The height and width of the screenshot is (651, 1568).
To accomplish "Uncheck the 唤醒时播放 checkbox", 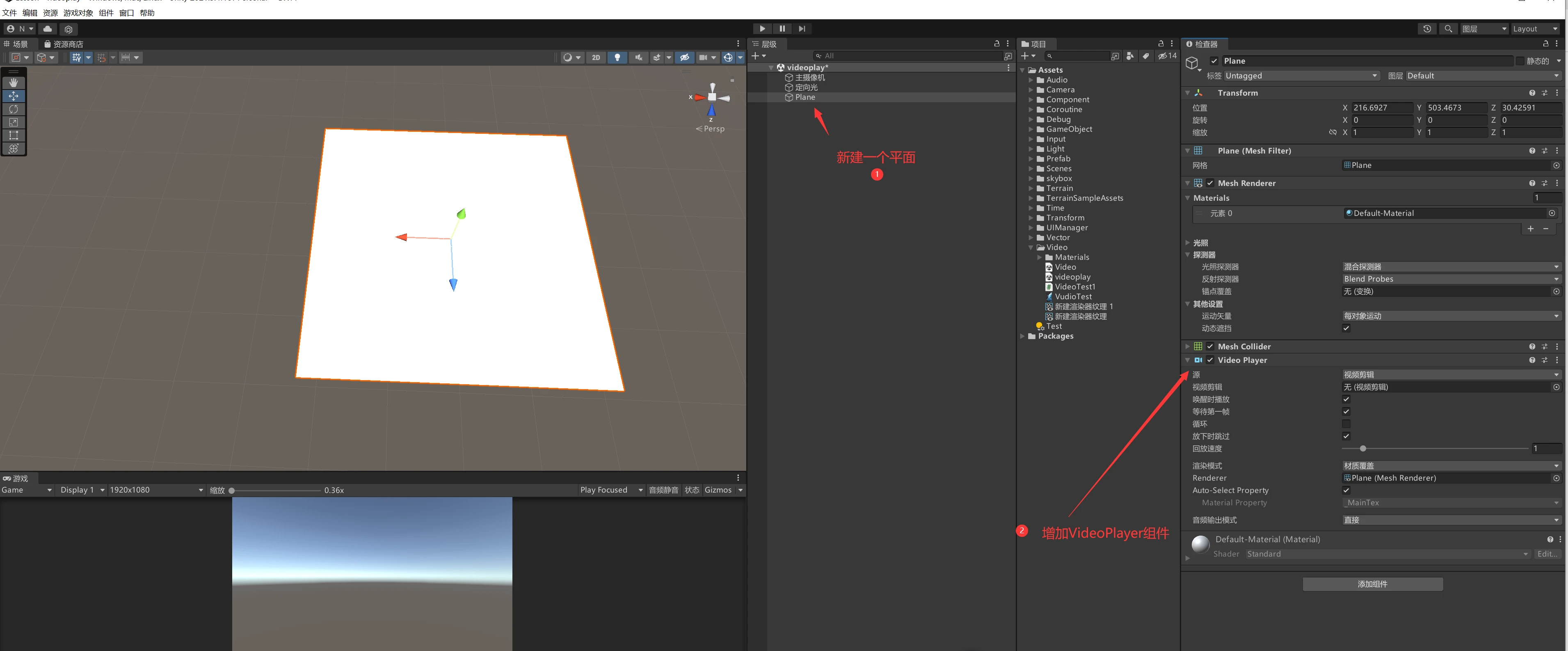I will (1346, 399).
